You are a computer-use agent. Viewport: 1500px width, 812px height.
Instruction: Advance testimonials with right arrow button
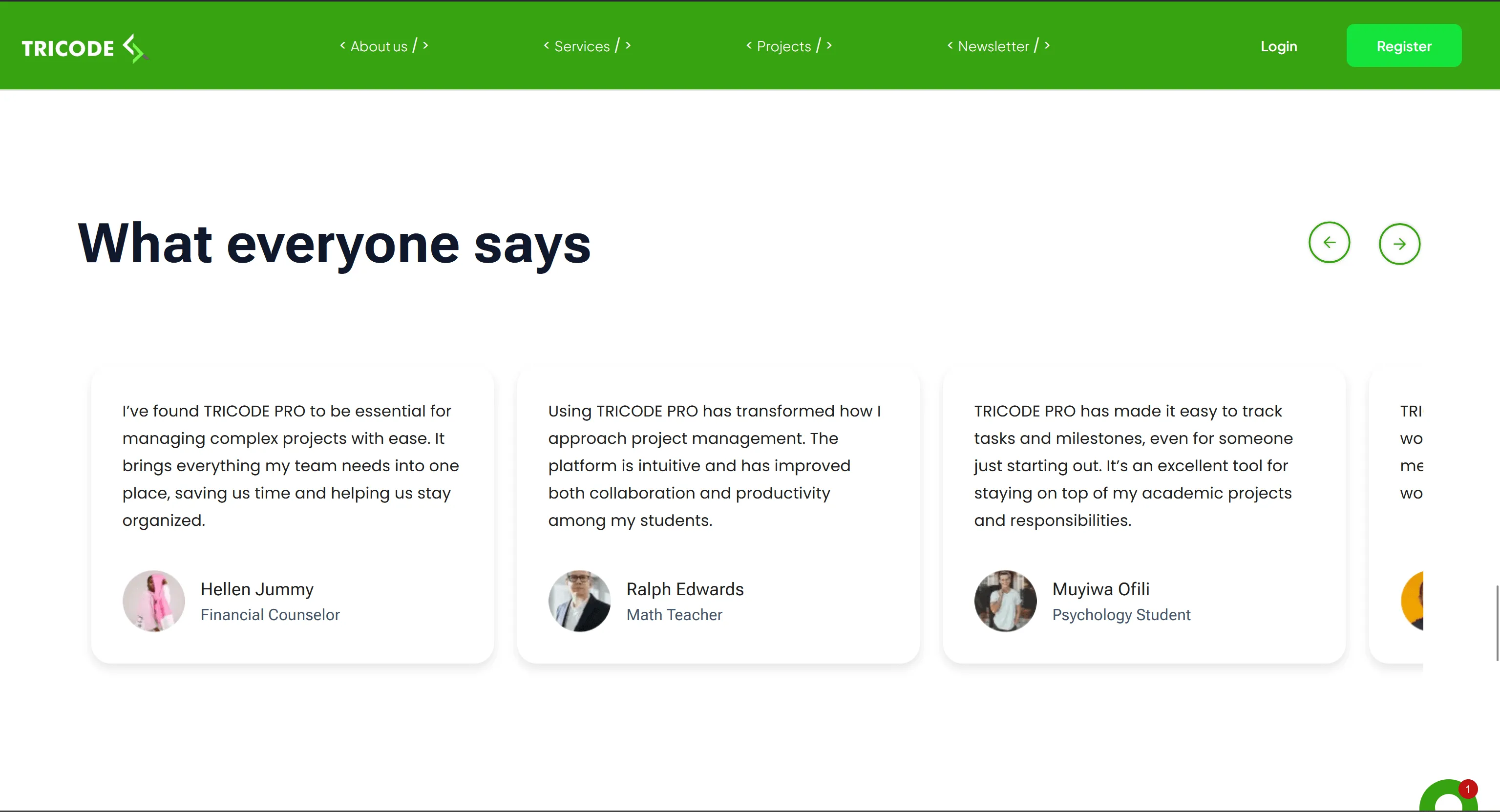coord(1399,244)
